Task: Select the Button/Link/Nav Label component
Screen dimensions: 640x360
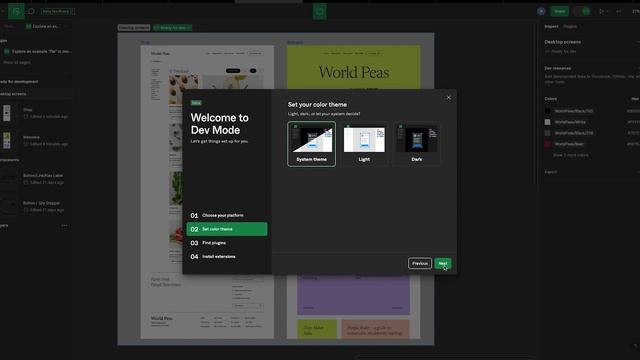Action: (36, 179)
